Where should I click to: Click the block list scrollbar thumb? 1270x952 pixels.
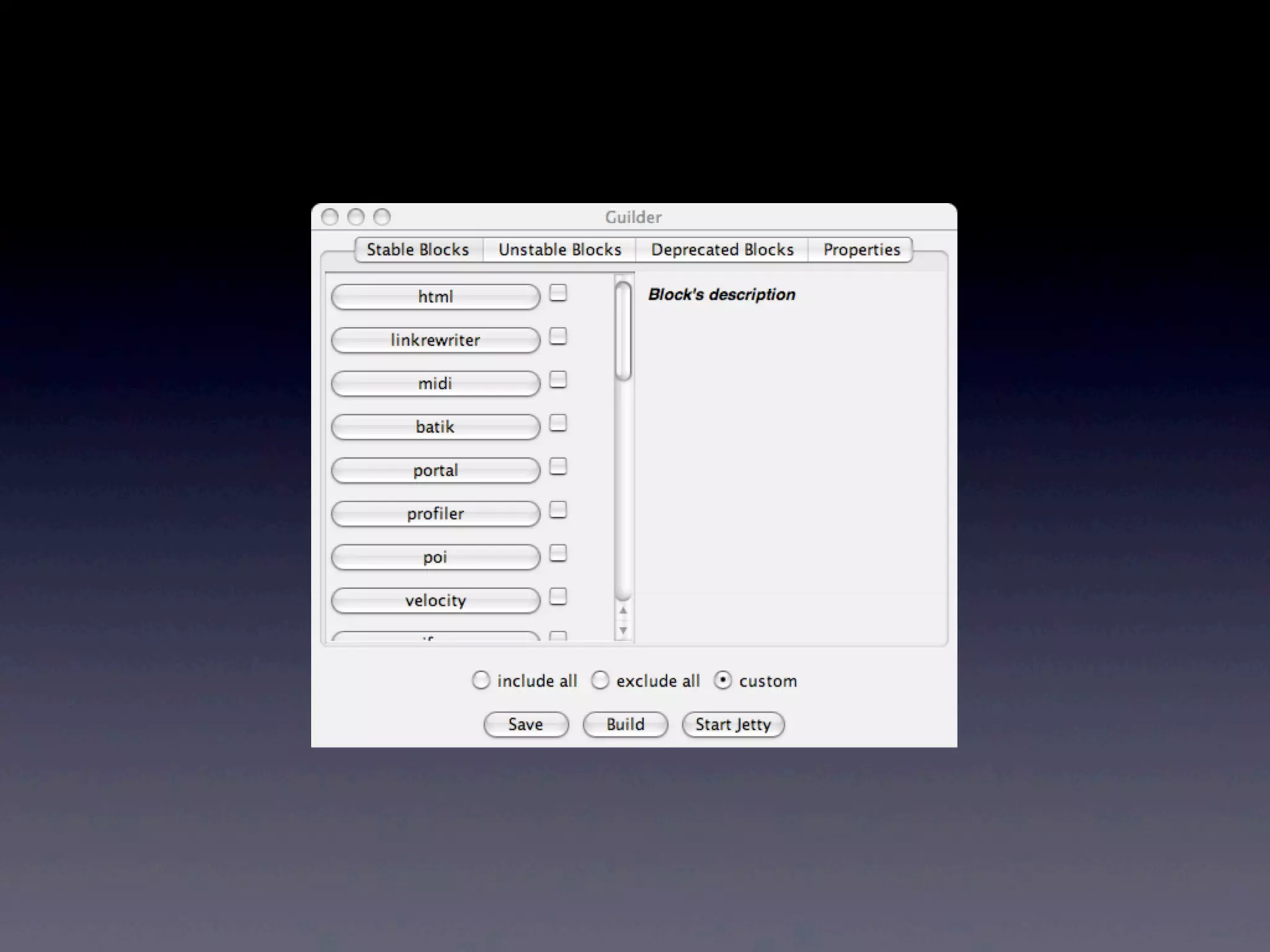click(623, 330)
